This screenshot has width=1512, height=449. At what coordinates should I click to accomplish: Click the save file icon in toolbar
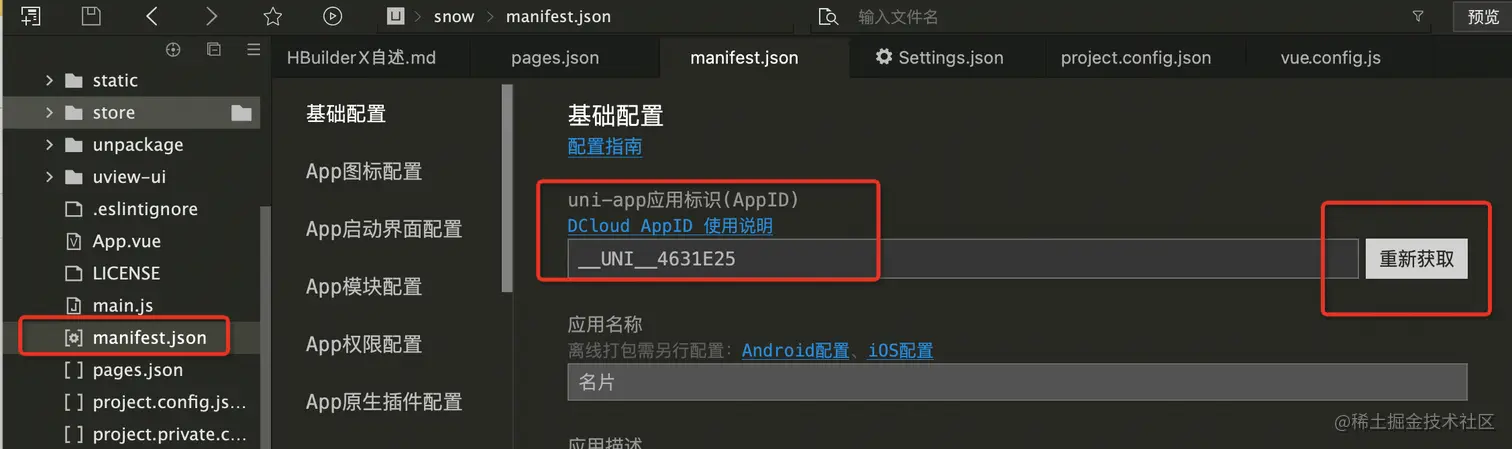pyautogui.click(x=91, y=16)
